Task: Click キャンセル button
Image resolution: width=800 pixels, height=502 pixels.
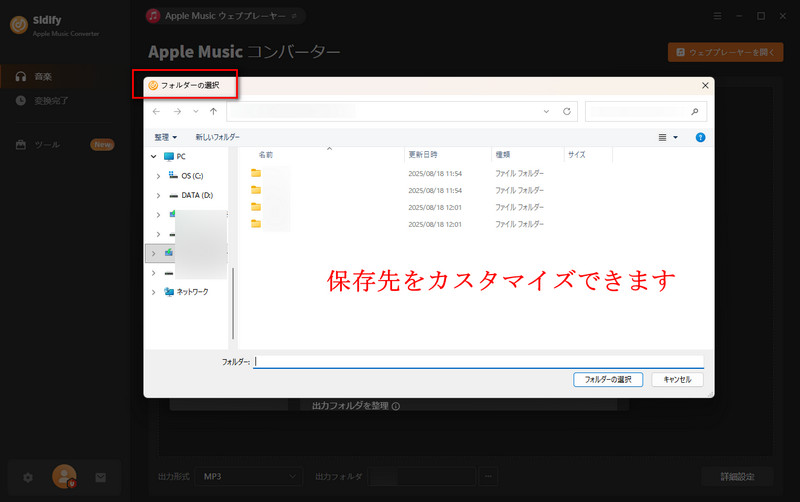Action: click(x=677, y=380)
